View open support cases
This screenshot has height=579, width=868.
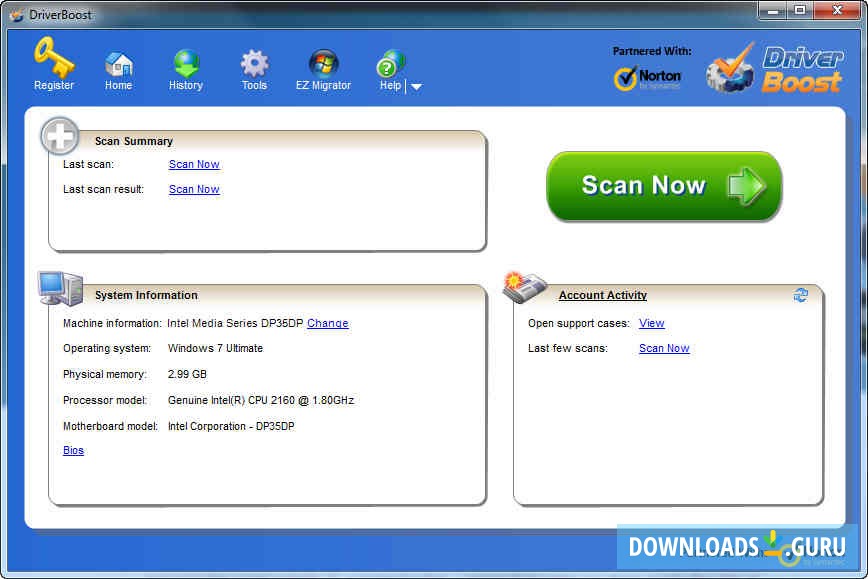[x=652, y=323]
